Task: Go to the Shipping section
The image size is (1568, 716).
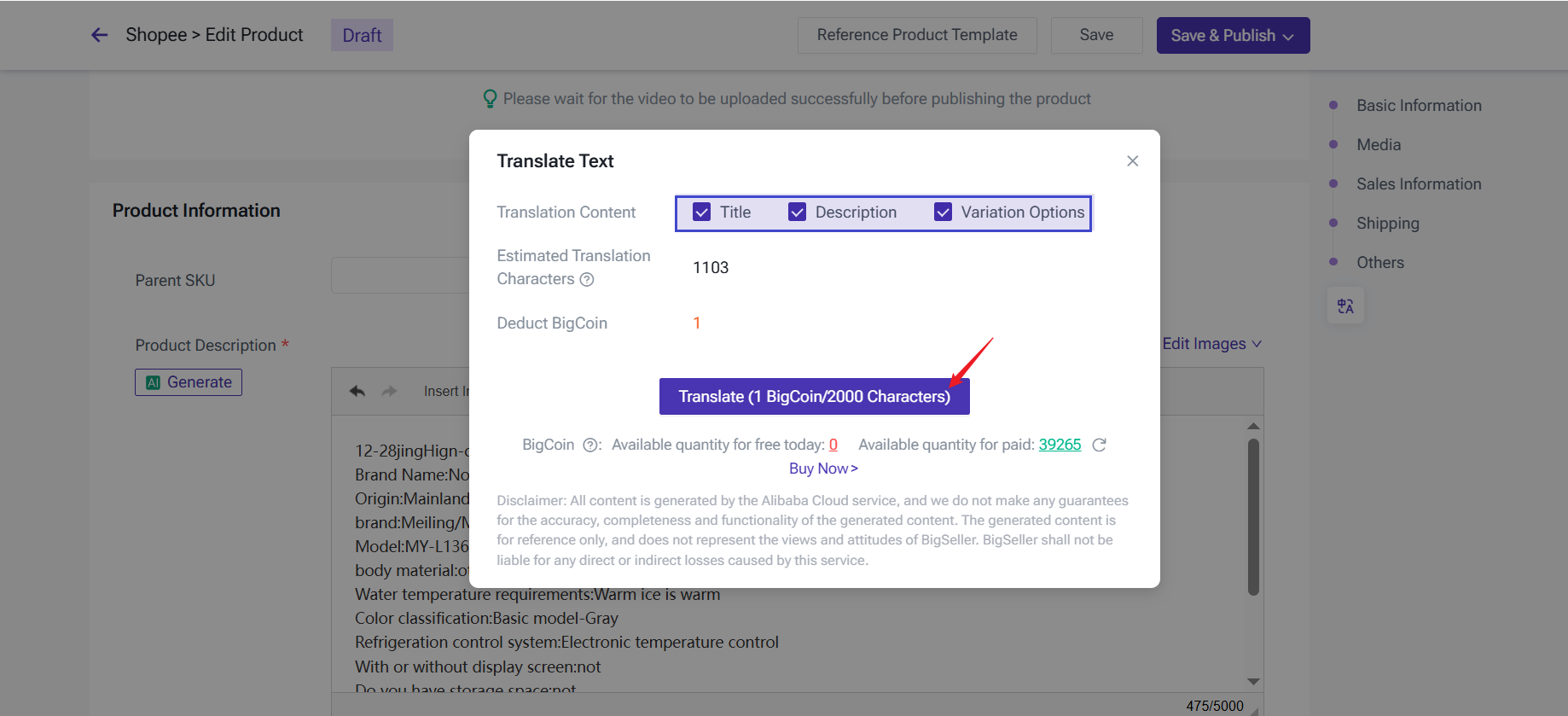Action: [1388, 224]
